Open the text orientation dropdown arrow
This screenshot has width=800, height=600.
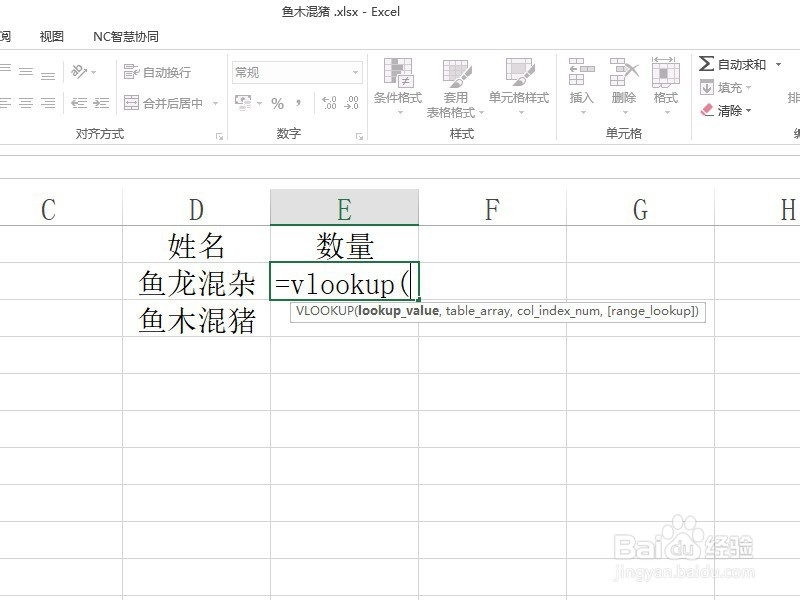93,72
